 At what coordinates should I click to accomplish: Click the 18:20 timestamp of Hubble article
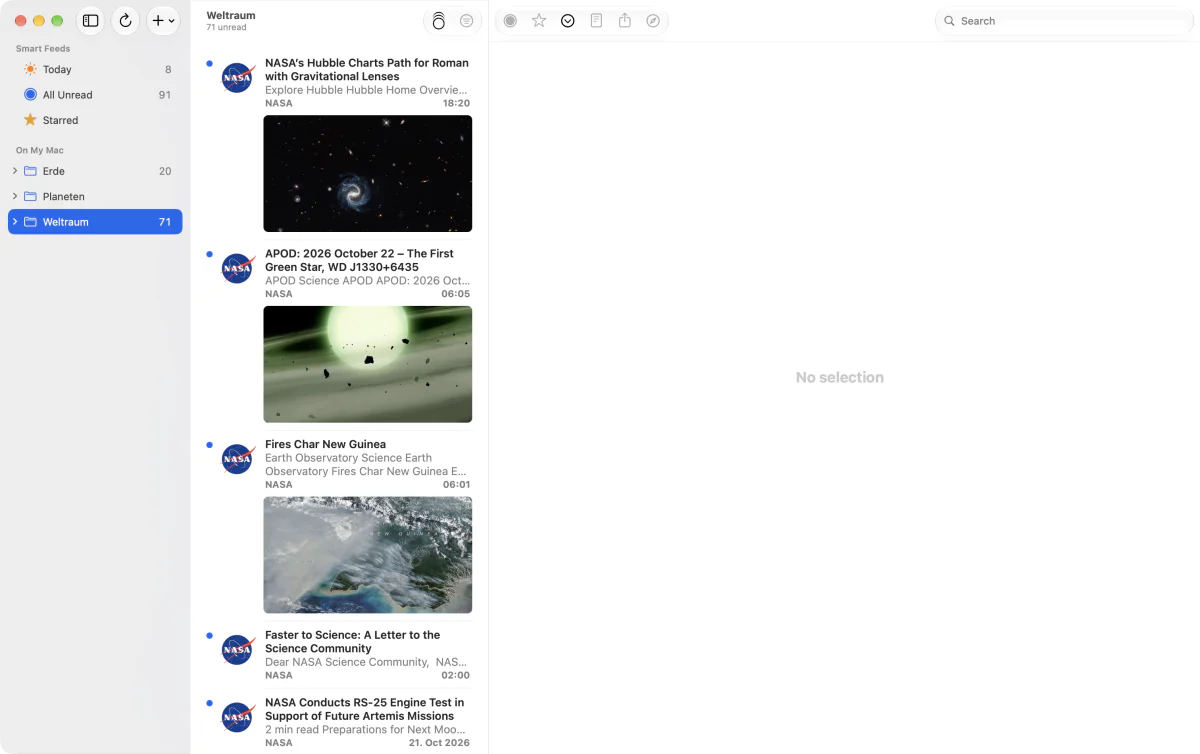[456, 103]
